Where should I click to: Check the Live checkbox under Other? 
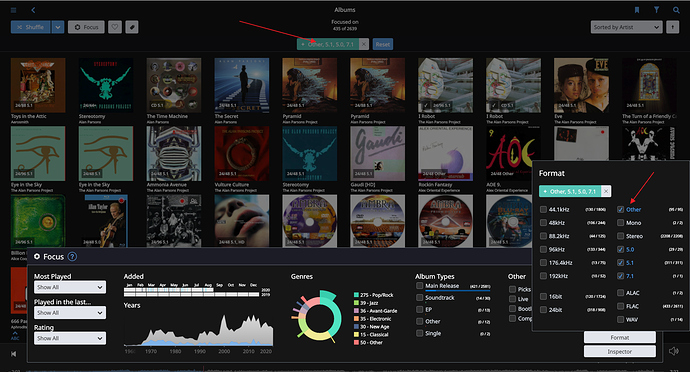[512, 299]
